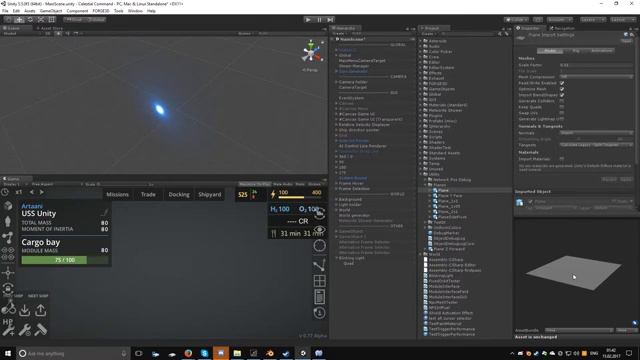This screenshot has height=360, width=640.
Task: Select the Scale transform tool
Action: (x=41, y=20)
